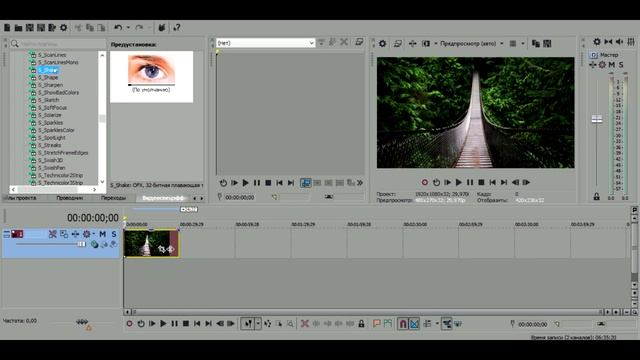Screen dimensions: 640x360
Task: Select S_Sharpen in the effects list
Action: point(51,85)
